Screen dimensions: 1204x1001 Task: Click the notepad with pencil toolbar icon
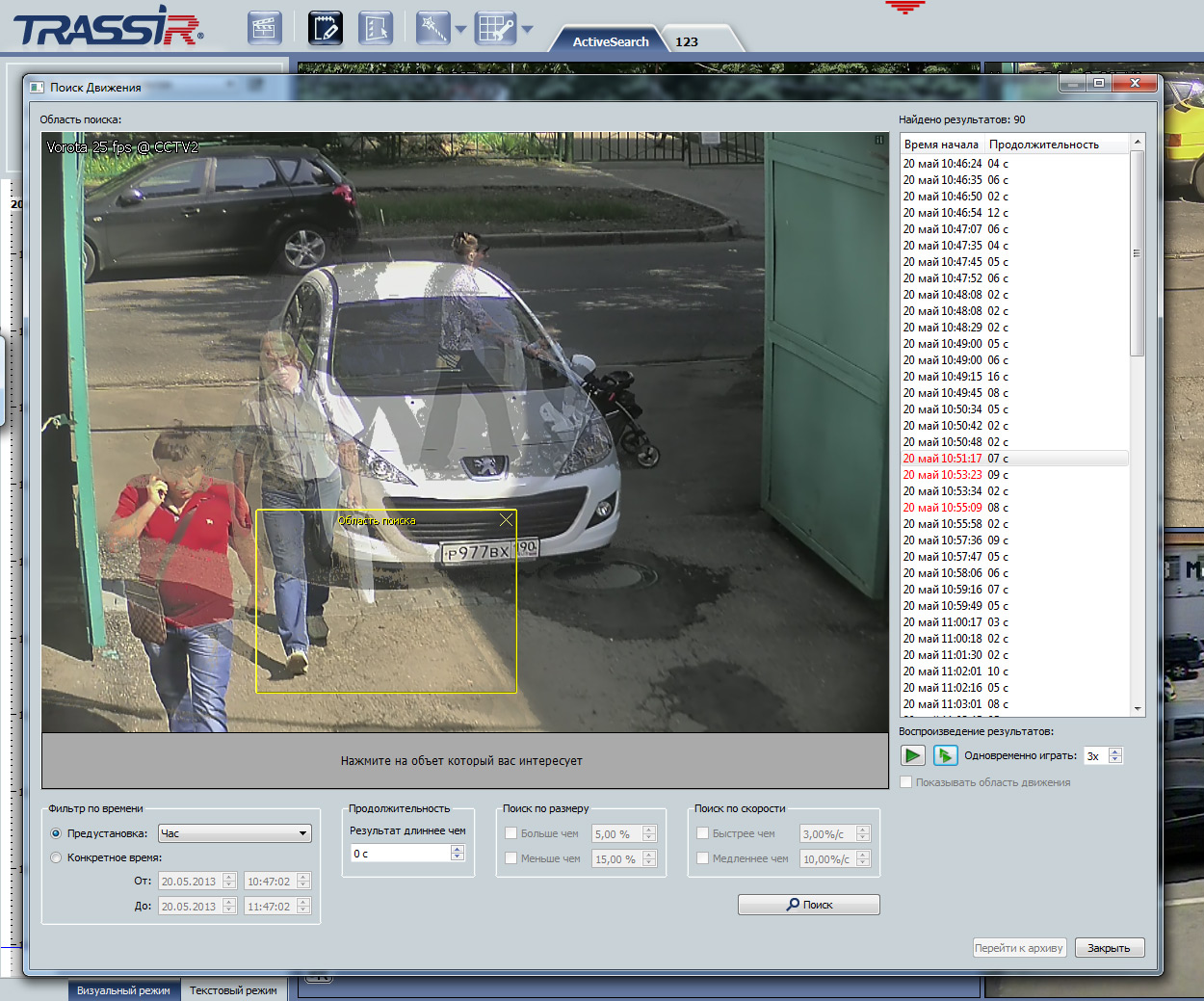coord(326,28)
